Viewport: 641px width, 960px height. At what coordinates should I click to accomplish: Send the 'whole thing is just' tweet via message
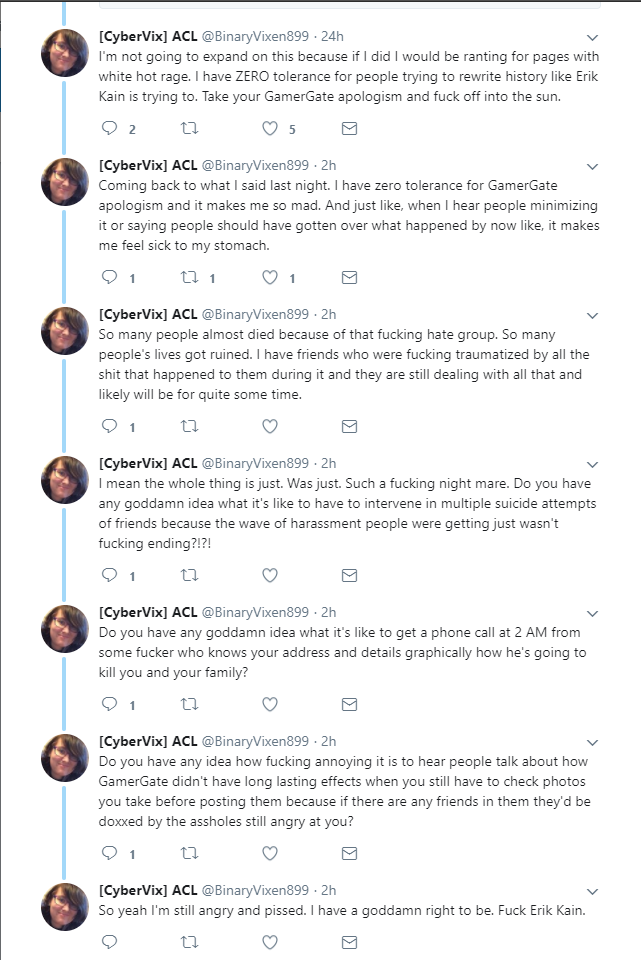click(x=349, y=576)
